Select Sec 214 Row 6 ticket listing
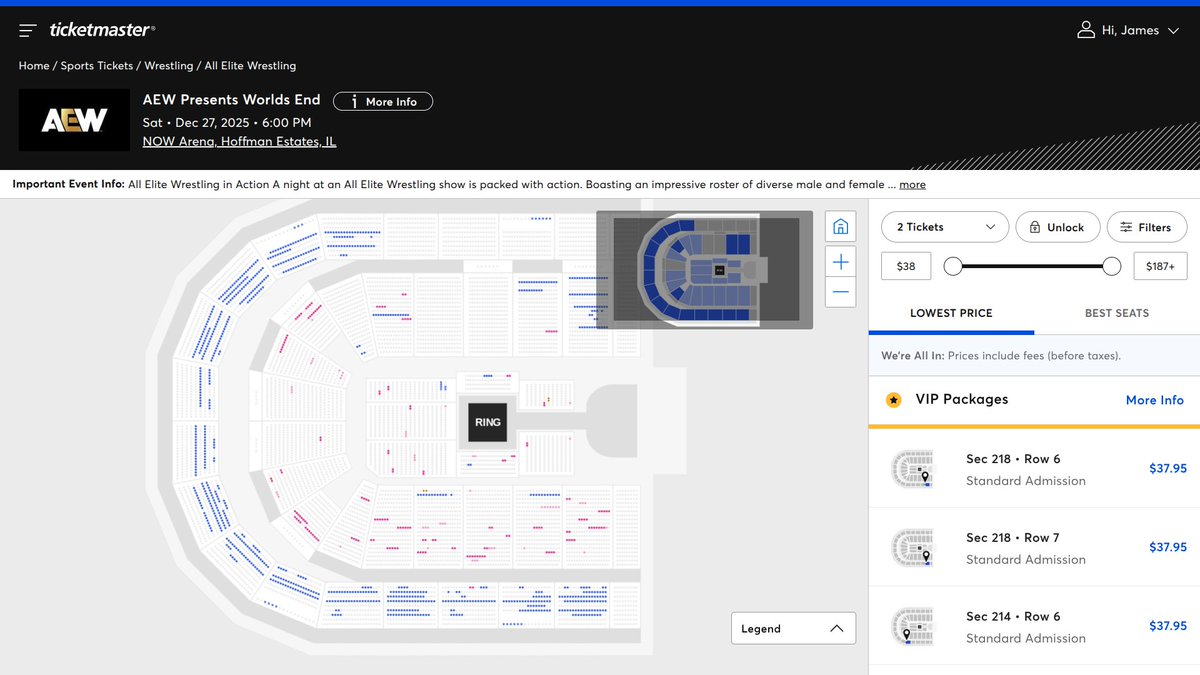The image size is (1200, 675). pyautogui.click(x=1034, y=626)
